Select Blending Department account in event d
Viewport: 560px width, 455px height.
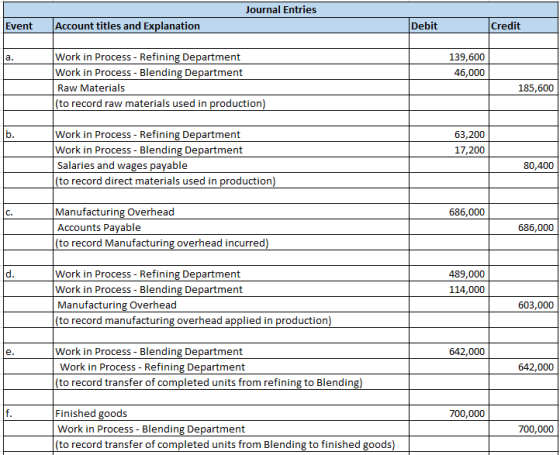pyautogui.click(x=231, y=289)
